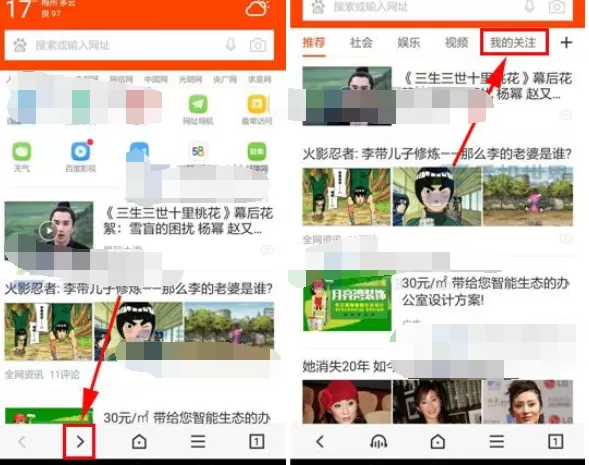Tap the back arrow in left screen's toolbar
The image size is (589, 465).
(22, 441)
